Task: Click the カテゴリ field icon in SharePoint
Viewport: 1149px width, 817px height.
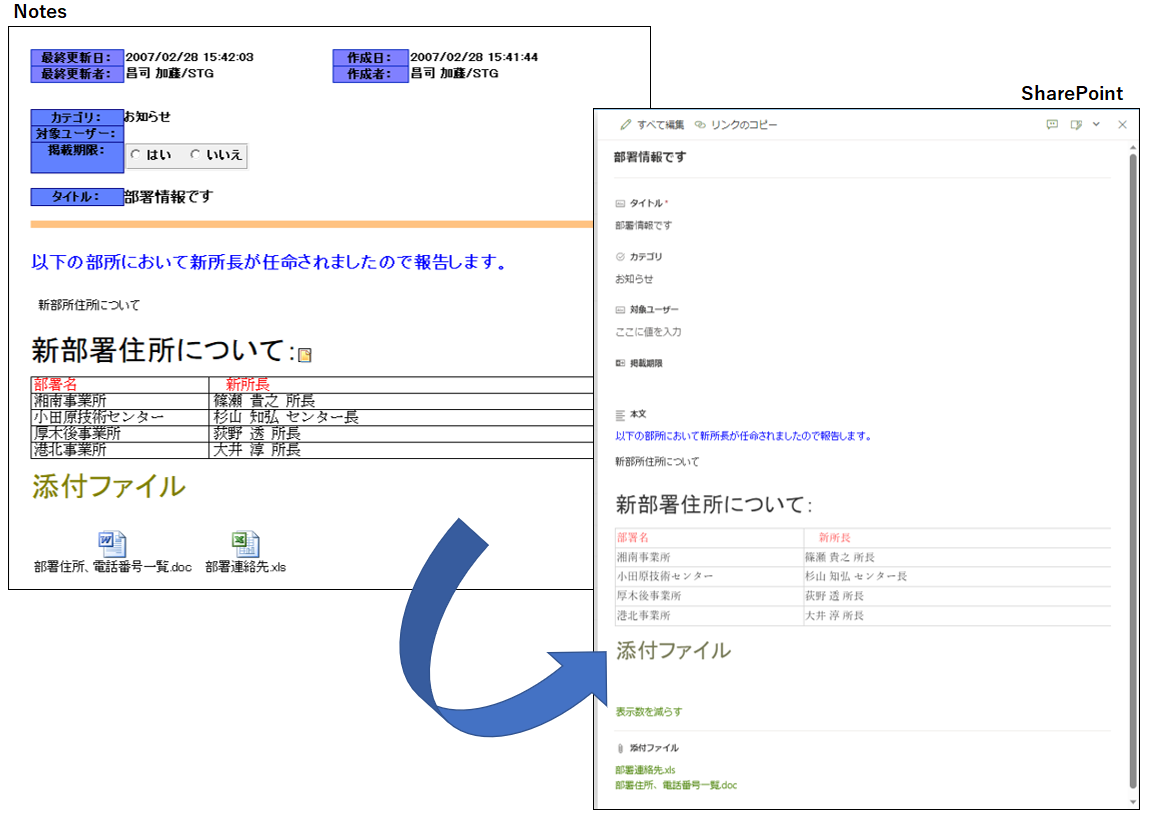Action: coord(620,257)
